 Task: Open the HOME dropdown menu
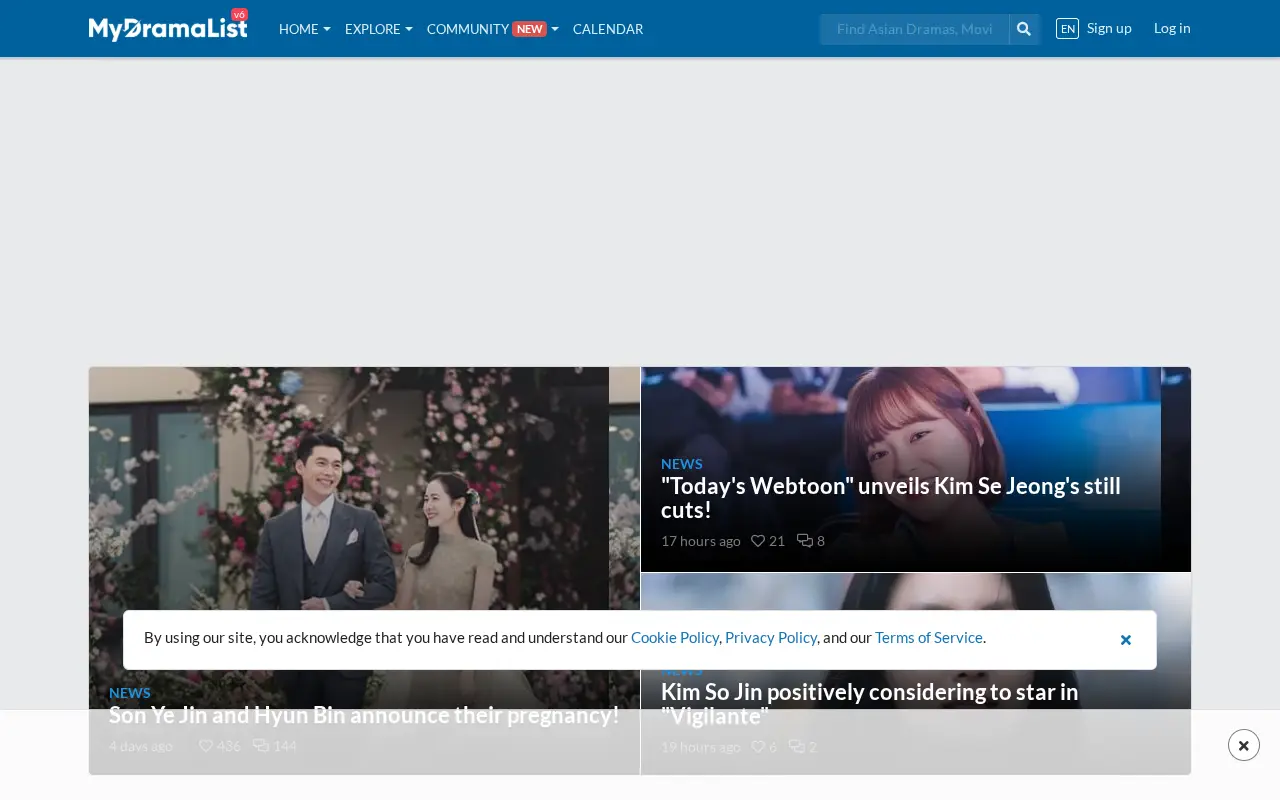click(305, 29)
